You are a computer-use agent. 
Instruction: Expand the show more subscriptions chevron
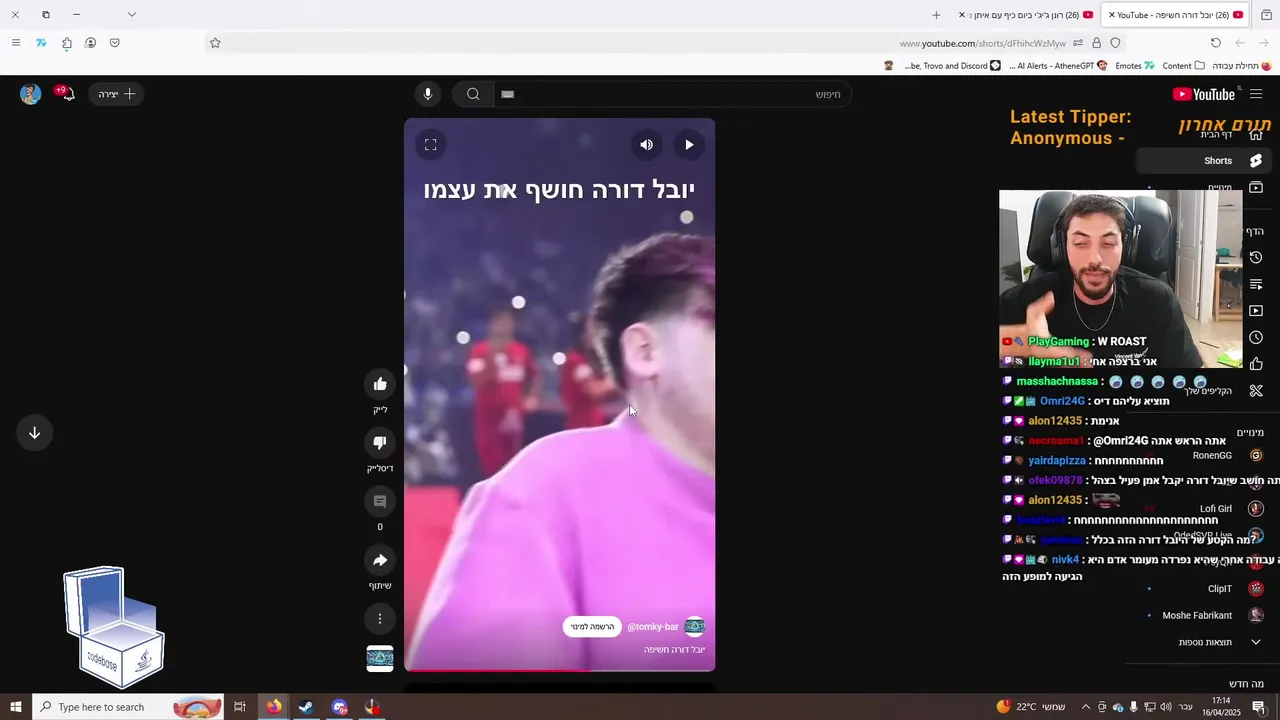tap(1256, 642)
